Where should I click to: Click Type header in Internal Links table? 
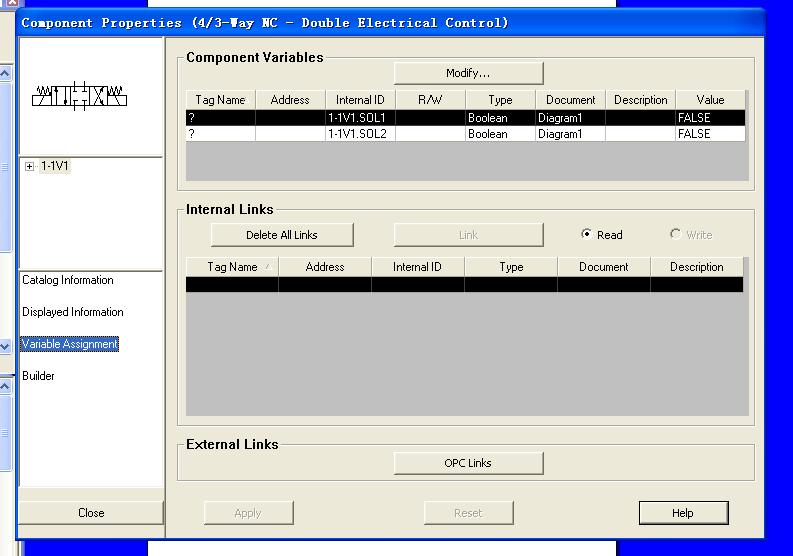511,267
